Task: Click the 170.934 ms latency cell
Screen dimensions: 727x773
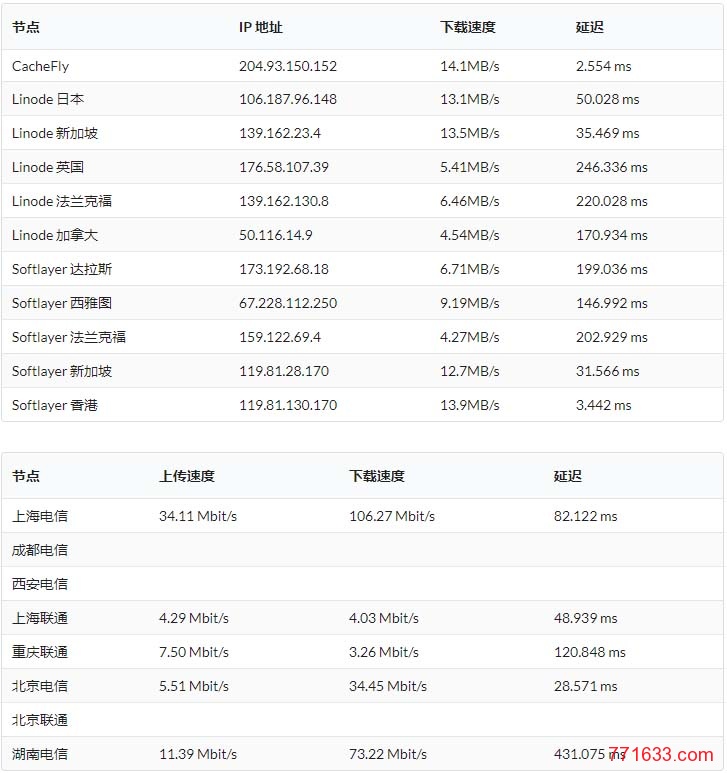Action: tap(612, 235)
